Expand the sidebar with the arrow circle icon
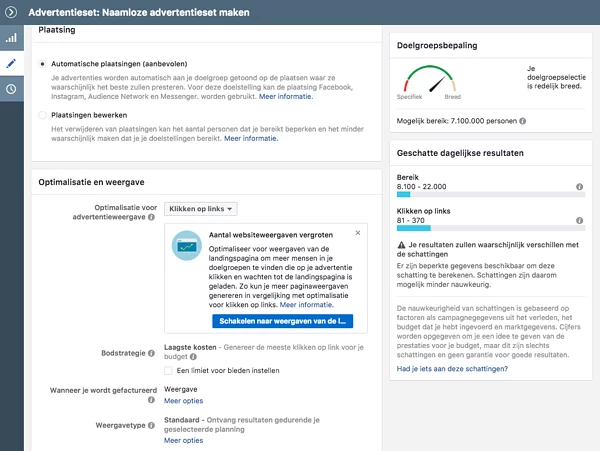 (11, 12)
